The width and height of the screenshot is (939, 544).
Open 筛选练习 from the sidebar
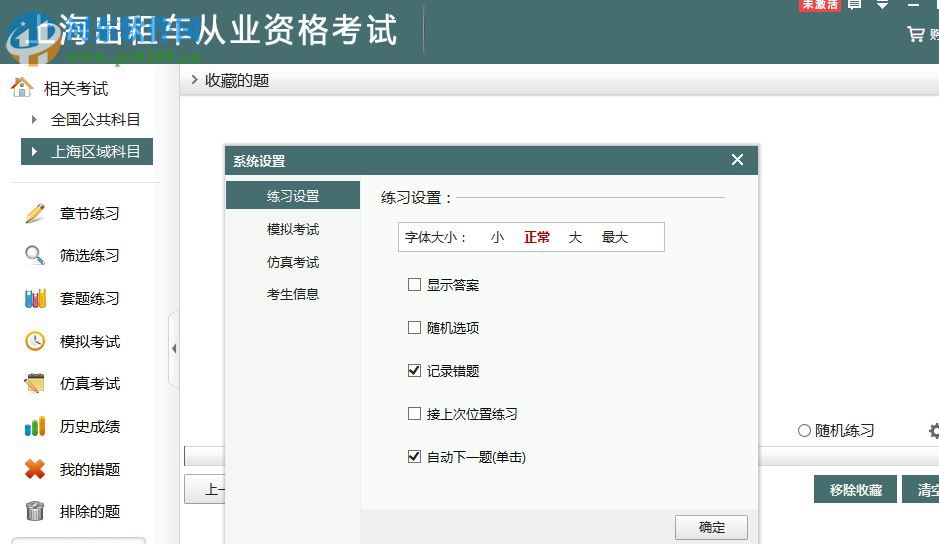click(x=90, y=255)
